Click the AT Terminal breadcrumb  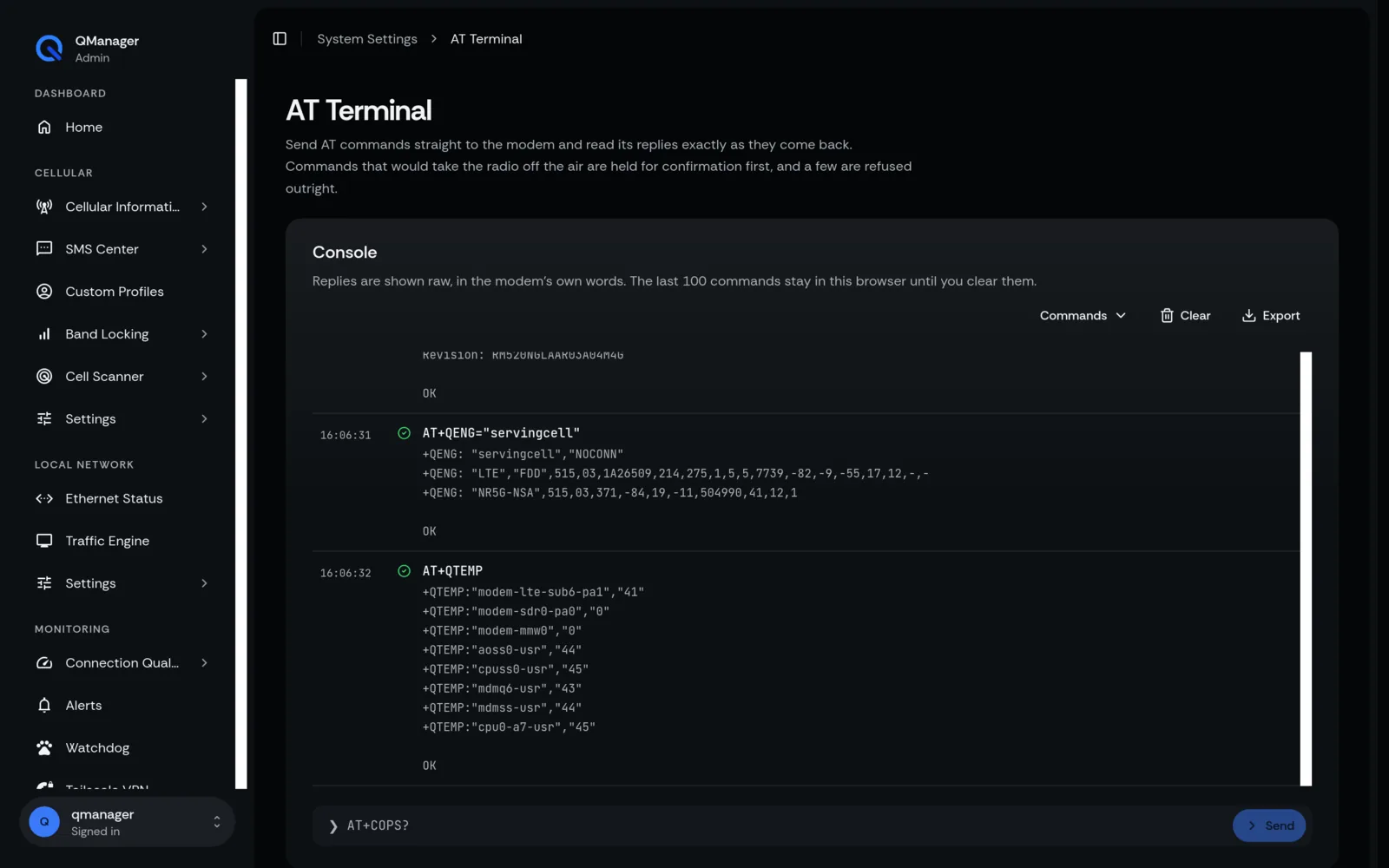coord(486,39)
